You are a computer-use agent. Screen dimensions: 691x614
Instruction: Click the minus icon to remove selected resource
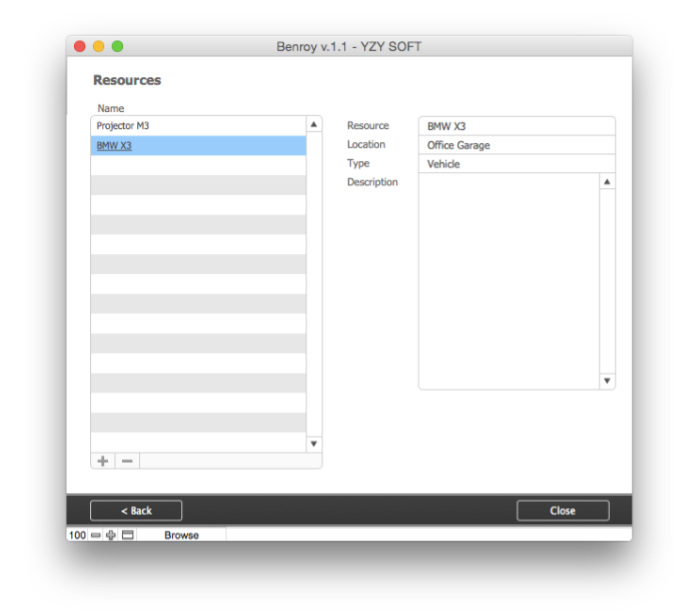127,460
